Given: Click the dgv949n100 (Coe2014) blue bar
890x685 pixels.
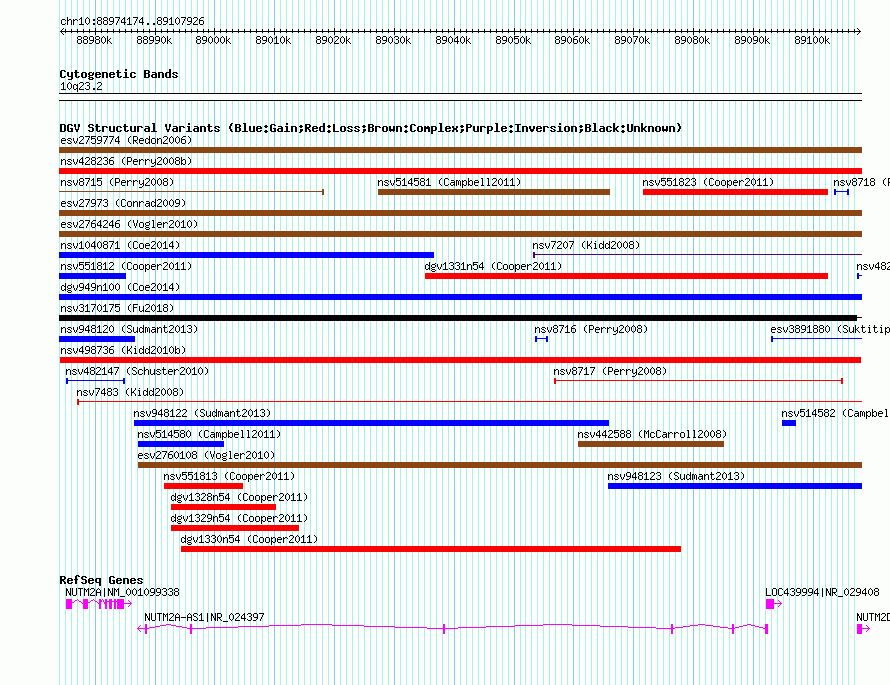Looking at the screenshot, I should [x=460, y=297].
